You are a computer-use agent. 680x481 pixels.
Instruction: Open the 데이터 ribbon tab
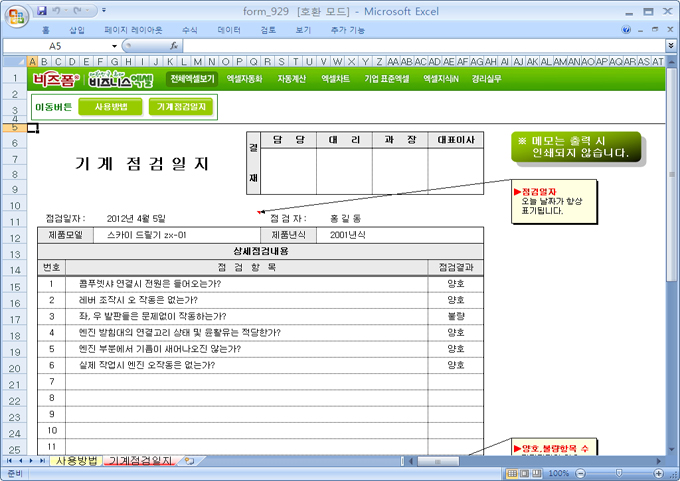pyautogui.click(x=229, y=30)
